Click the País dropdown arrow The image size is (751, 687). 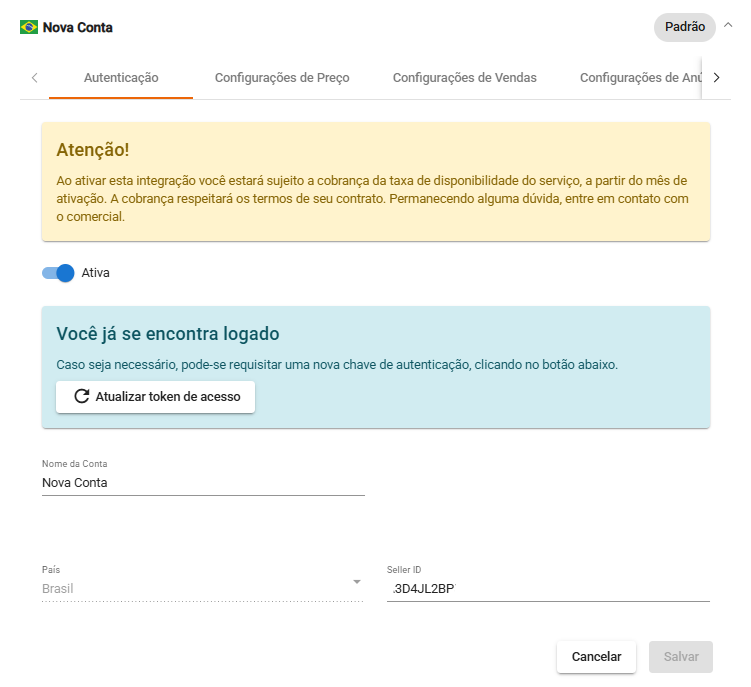click(x=356, y=583)
